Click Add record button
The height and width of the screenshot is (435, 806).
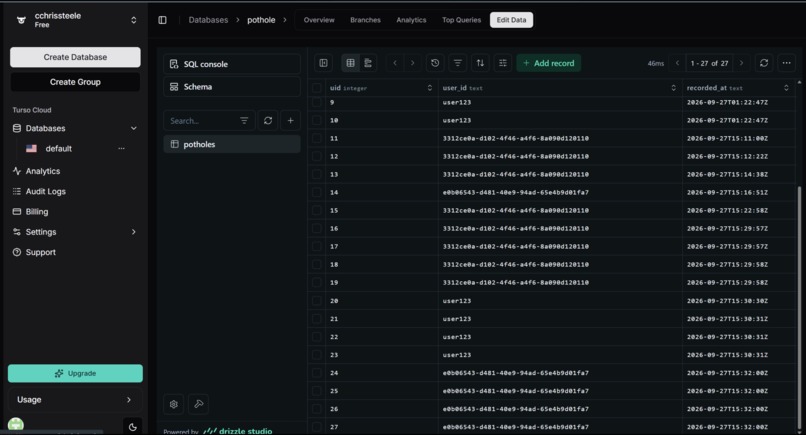click(548, 63)
